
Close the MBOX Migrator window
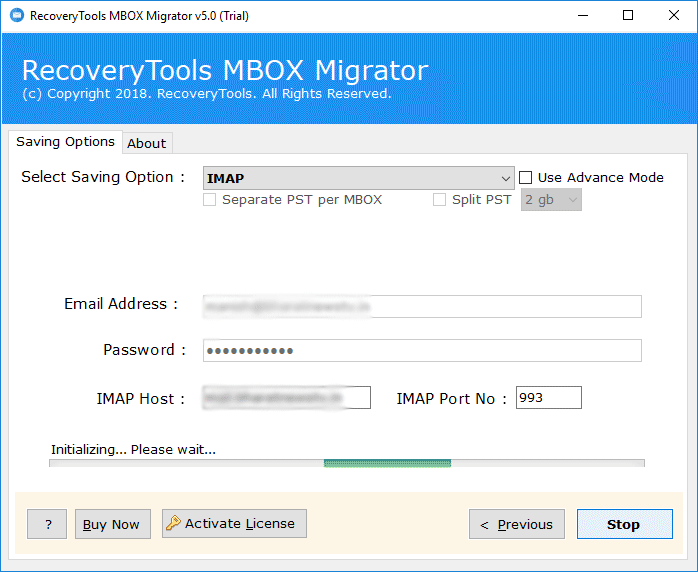click(674, 16)
